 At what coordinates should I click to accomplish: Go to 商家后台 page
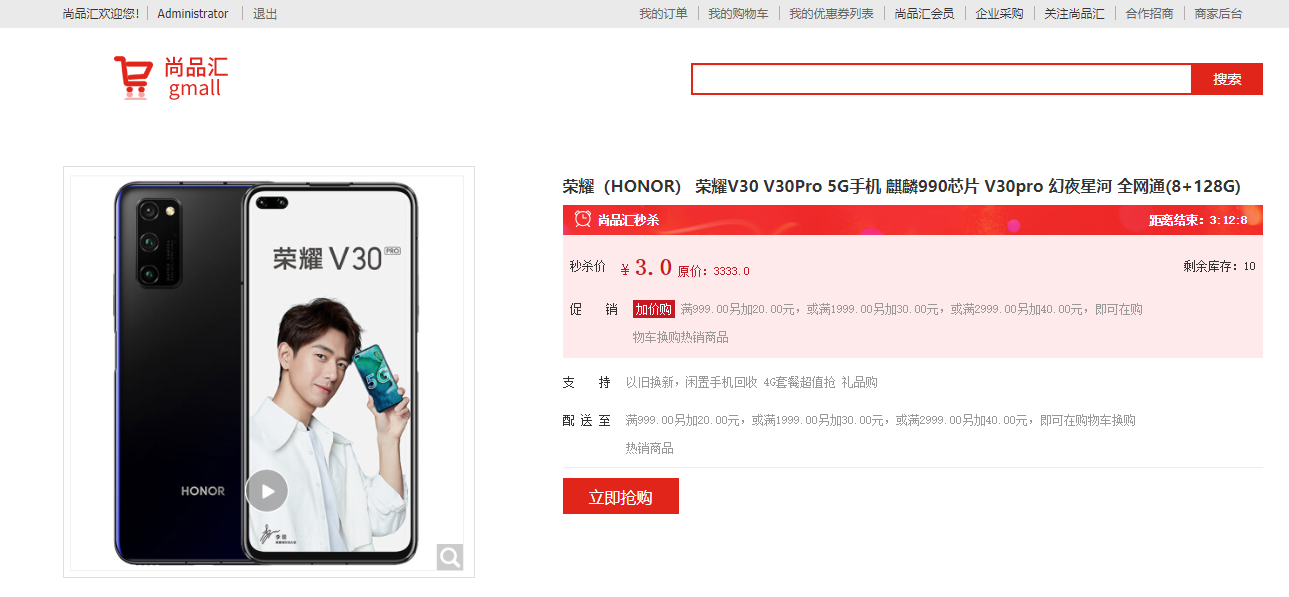tap(1218, 13)
